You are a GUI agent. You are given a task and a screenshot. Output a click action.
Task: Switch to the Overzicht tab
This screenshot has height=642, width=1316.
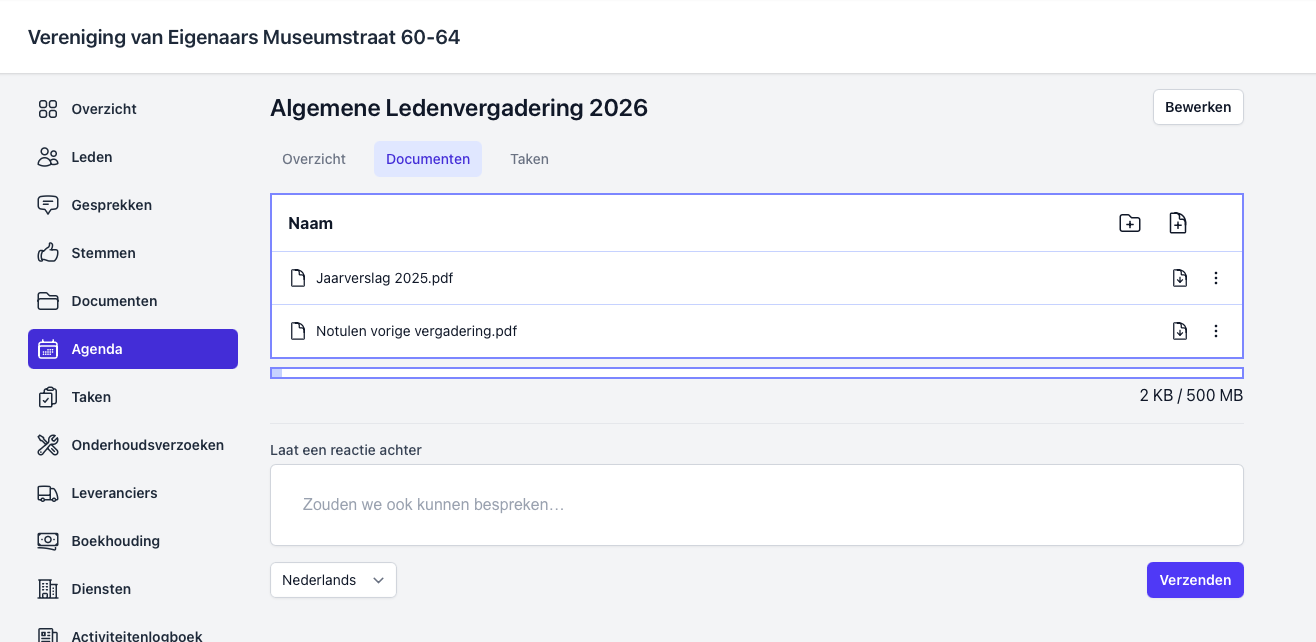coord(314,159)
